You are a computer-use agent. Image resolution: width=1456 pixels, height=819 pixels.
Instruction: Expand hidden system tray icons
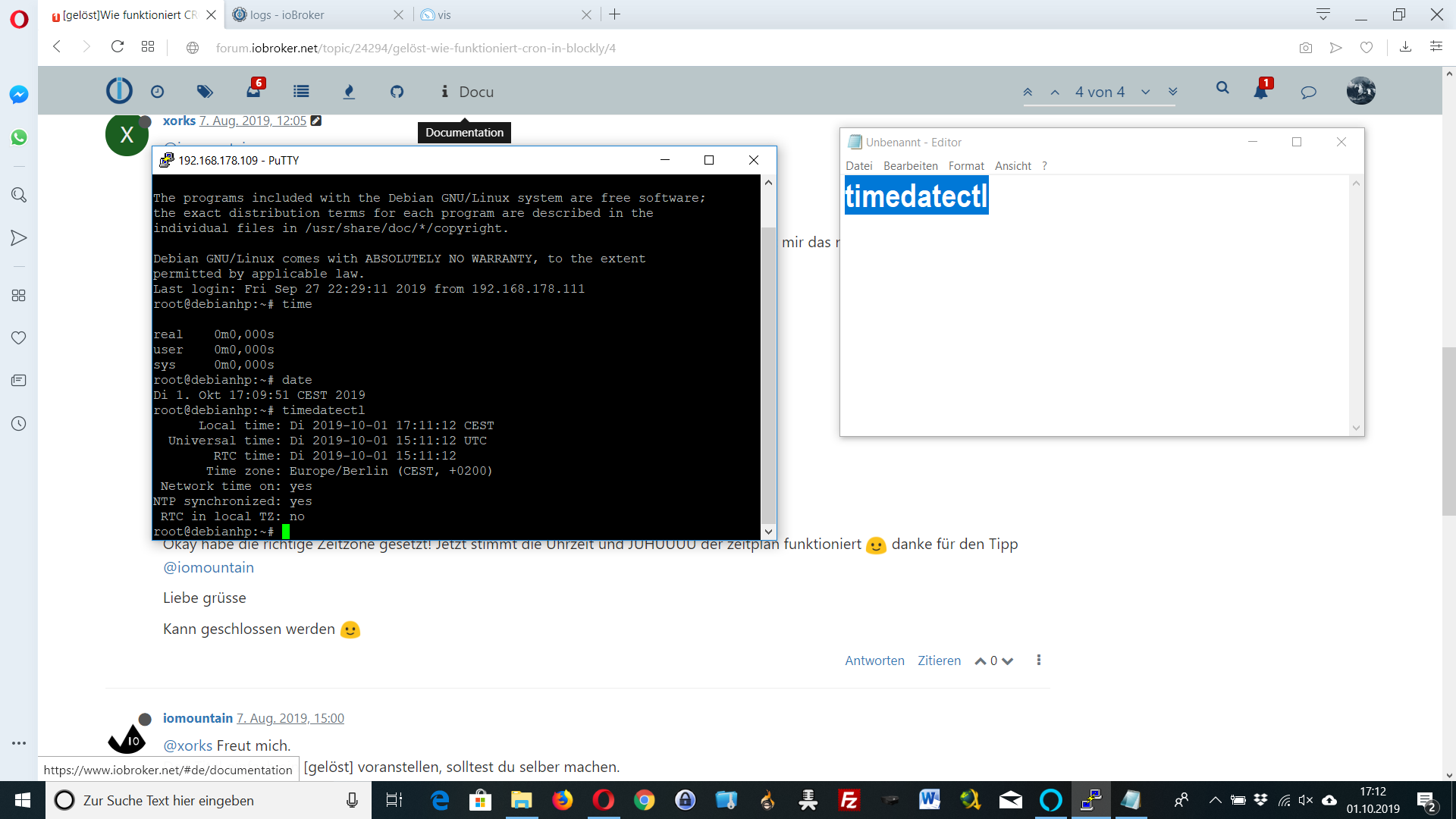(1214, 800)
